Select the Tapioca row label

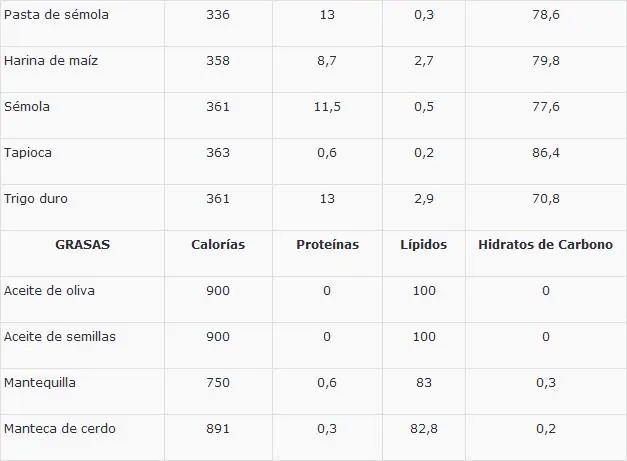(29, 153)
